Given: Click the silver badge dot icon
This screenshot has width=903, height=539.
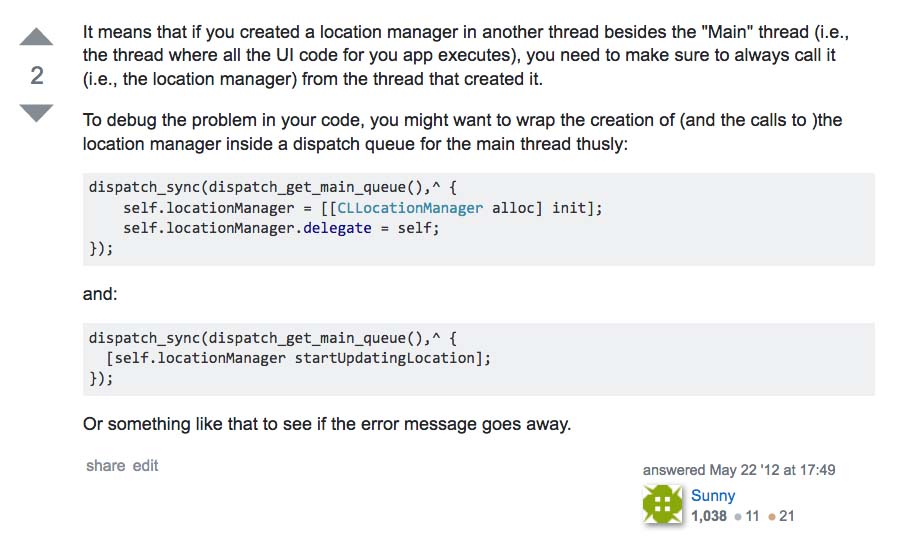Looking at the screenshot, I should [x=738, y=517].
